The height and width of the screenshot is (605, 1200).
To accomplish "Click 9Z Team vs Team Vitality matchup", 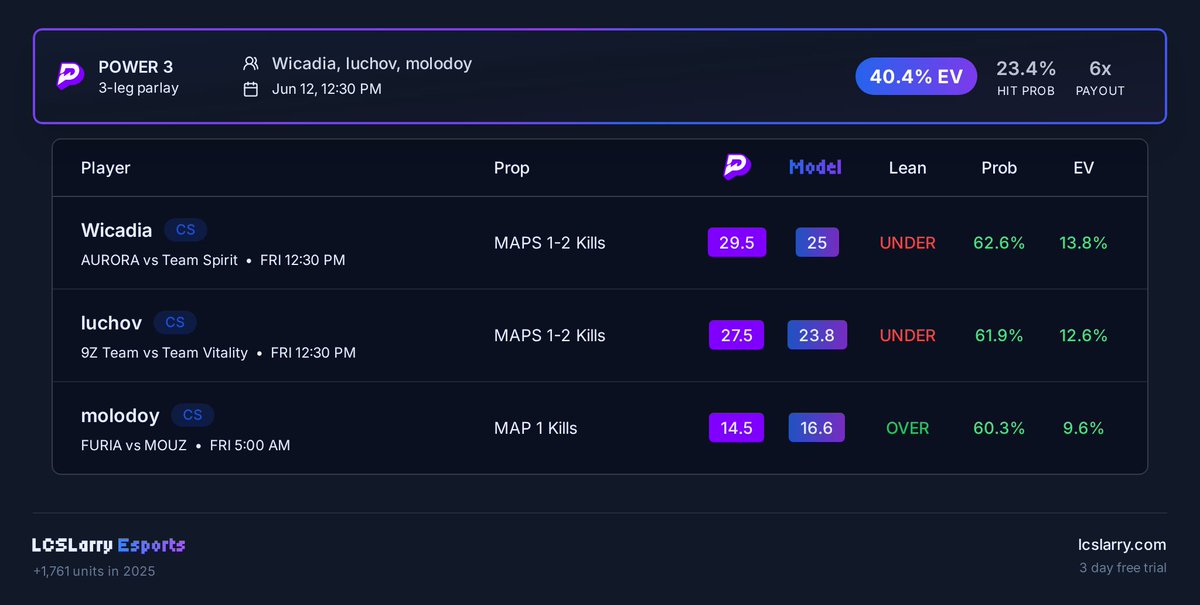I will click(164, 353).
